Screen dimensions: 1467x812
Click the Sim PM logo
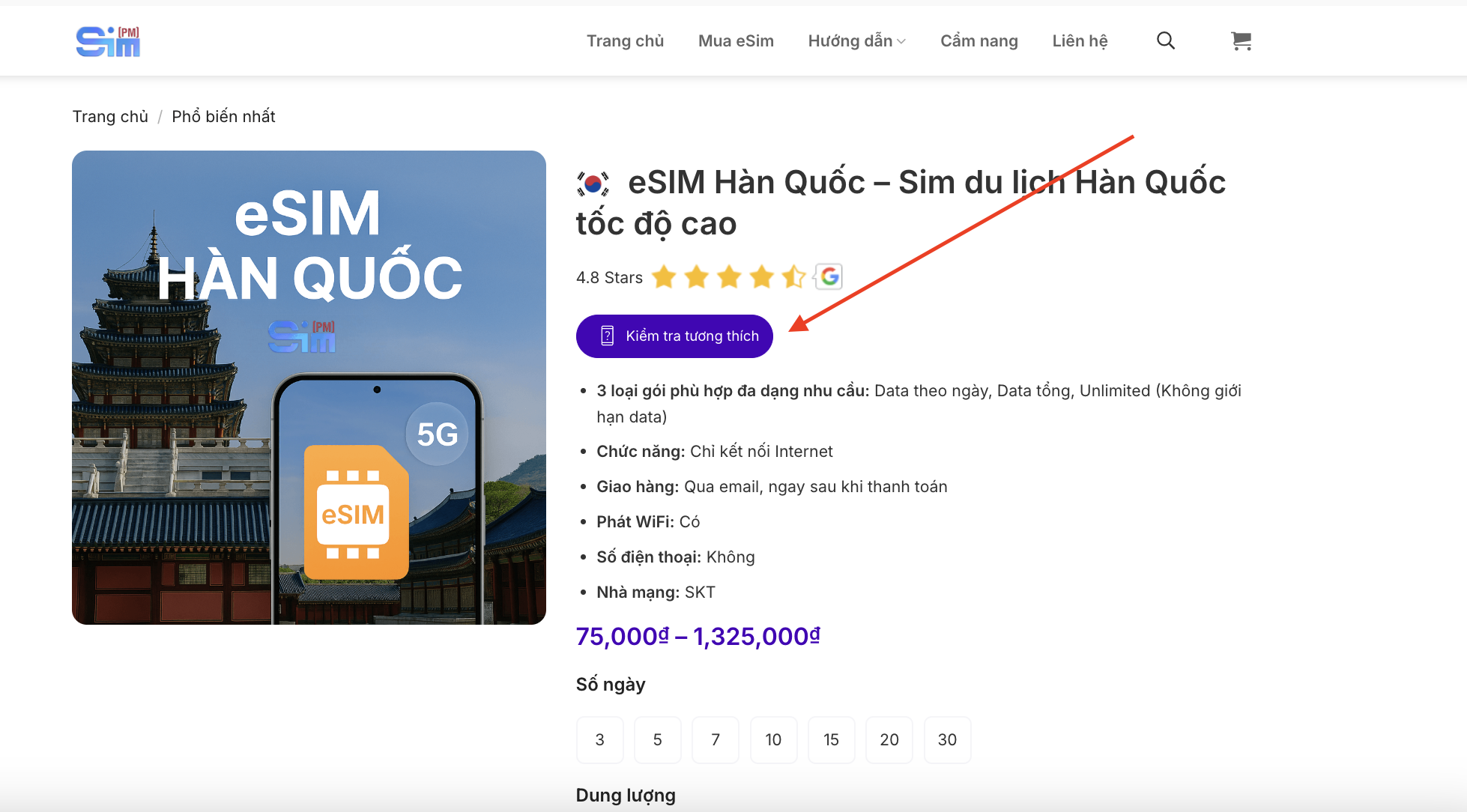click(x=107, y=41)
